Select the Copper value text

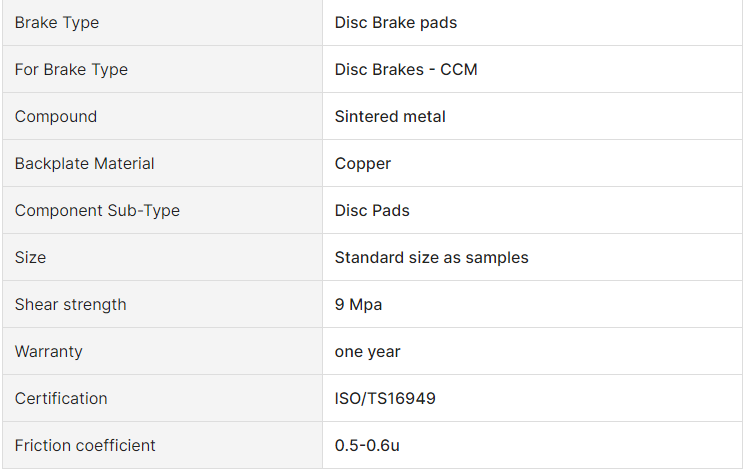(x=363, y=164)
